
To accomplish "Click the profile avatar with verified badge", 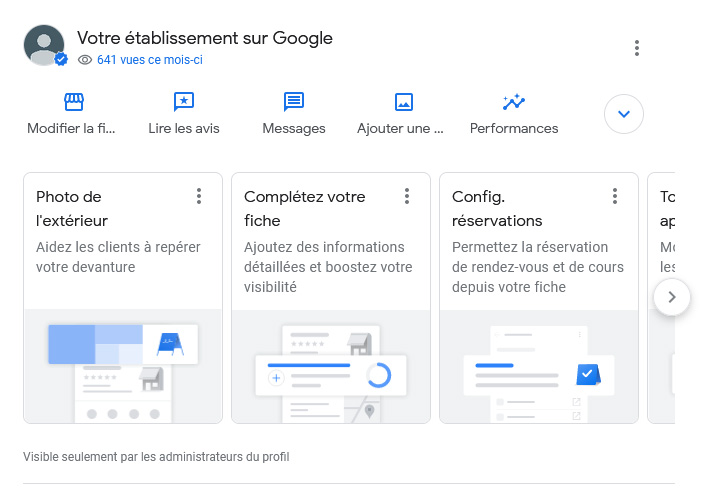I will pyautogui.click(x=45, y=46).
